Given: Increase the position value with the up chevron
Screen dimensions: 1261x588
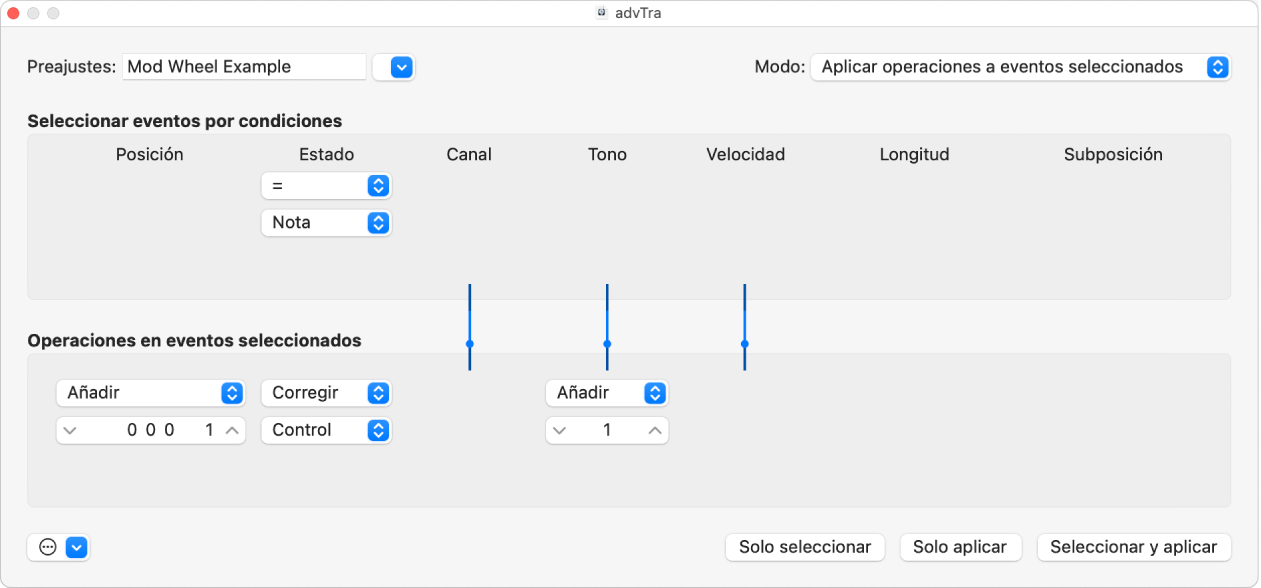Looking at the screenshot, I should (x=232, y=430).
